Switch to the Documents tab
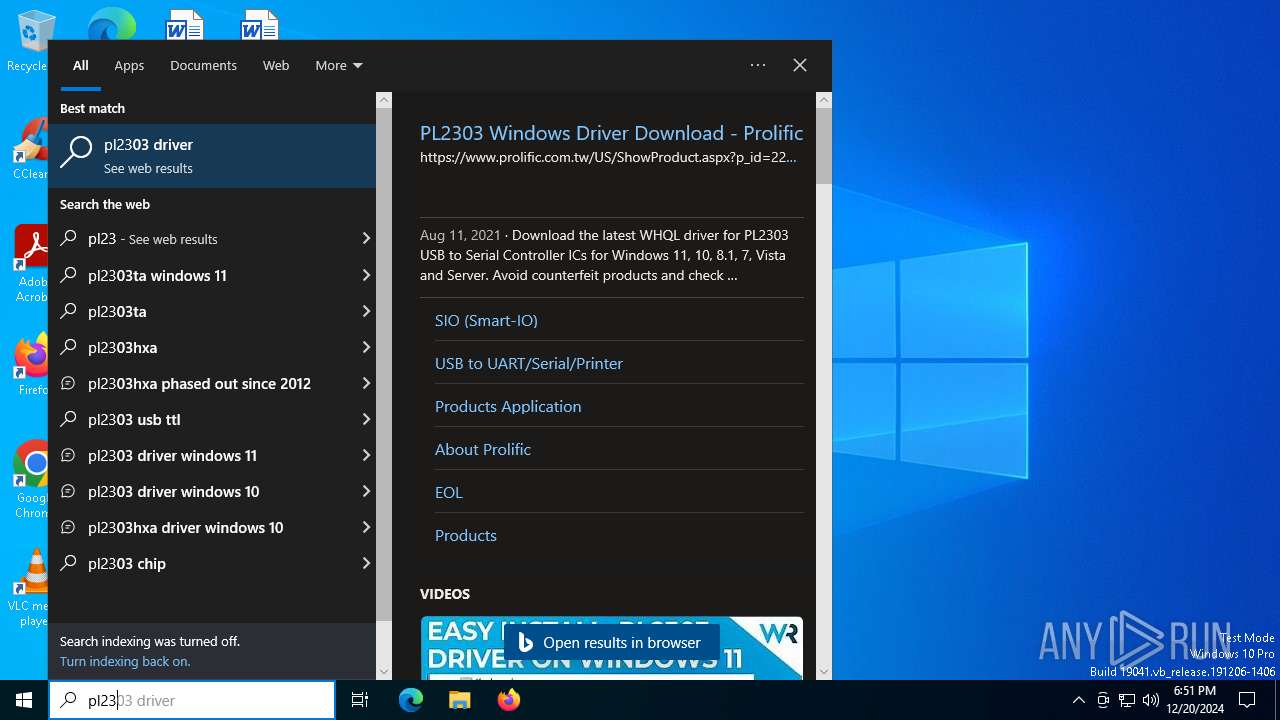1280x720 pixels. (x=203, y=65)
